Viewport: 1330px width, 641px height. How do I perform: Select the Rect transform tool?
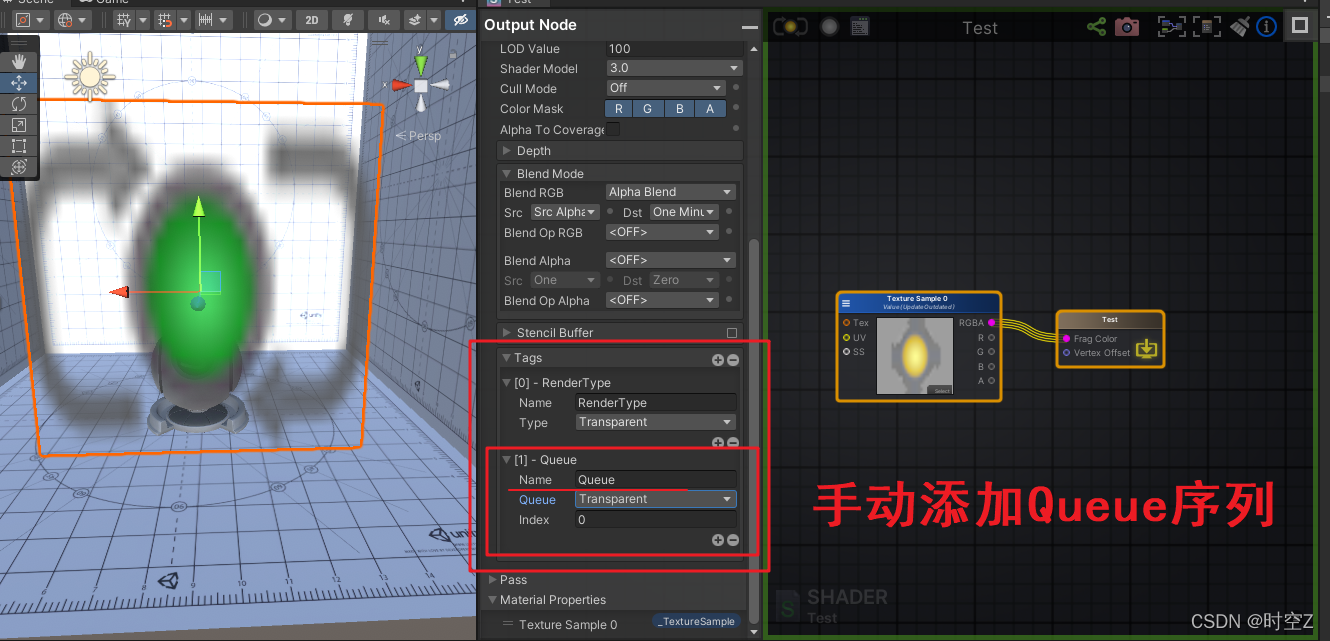tap(19, 146)
